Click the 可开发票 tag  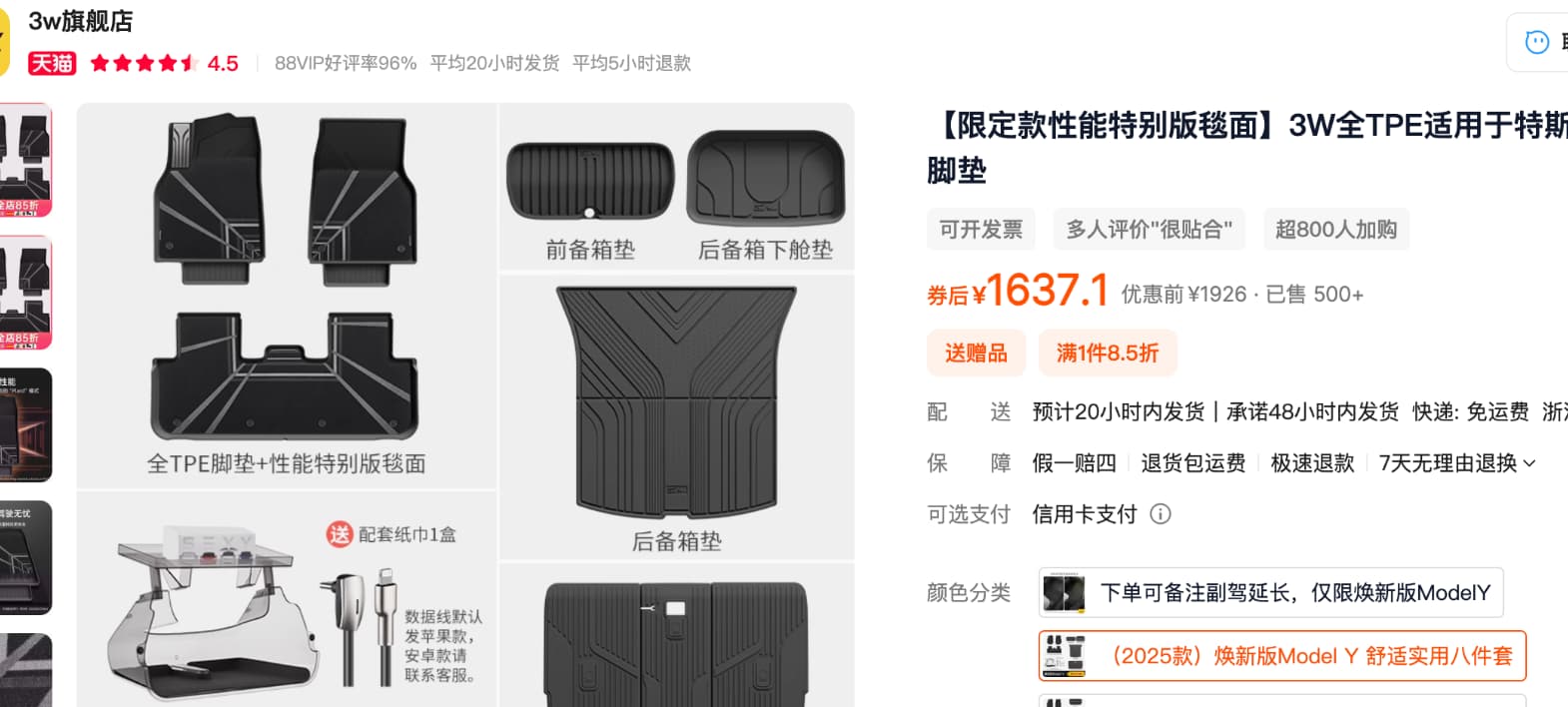[x=981, y=230]
